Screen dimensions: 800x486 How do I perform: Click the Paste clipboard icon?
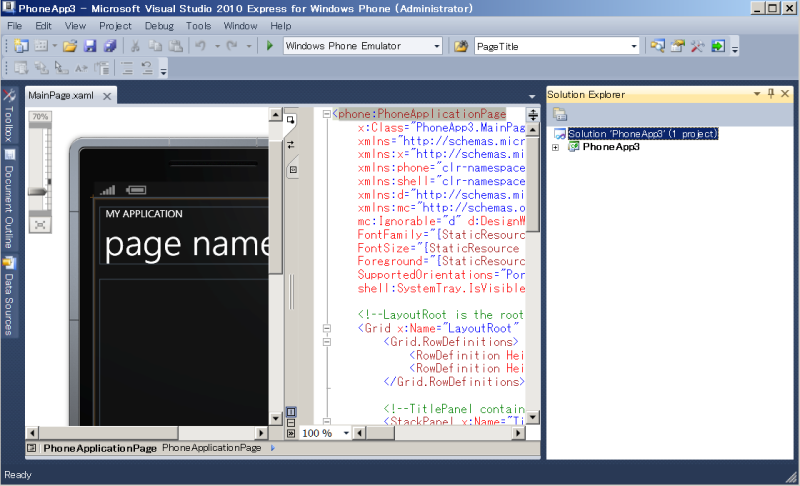click(x=176, y=46)
